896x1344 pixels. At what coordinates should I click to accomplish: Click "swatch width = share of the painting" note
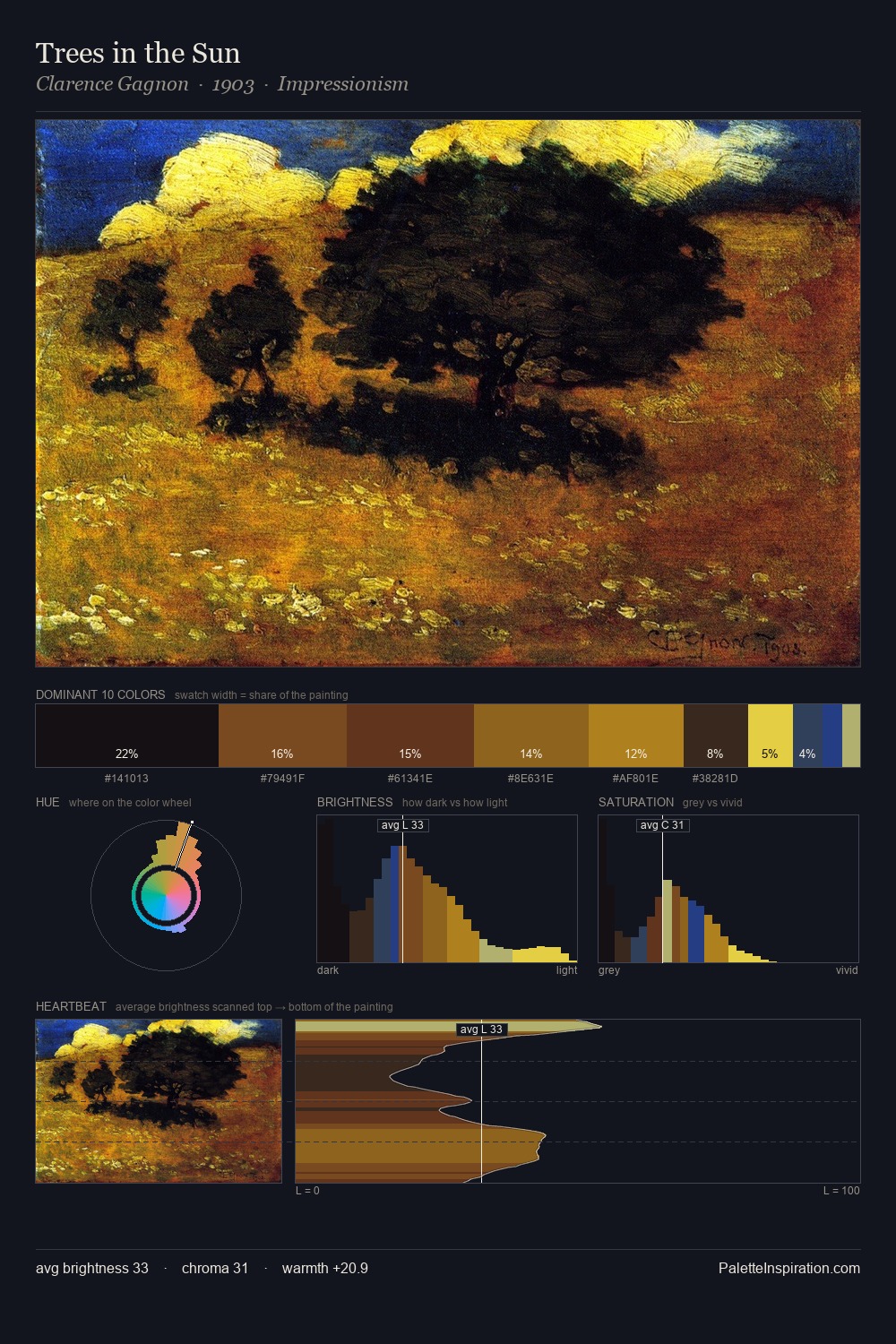[x=262, y=695]
